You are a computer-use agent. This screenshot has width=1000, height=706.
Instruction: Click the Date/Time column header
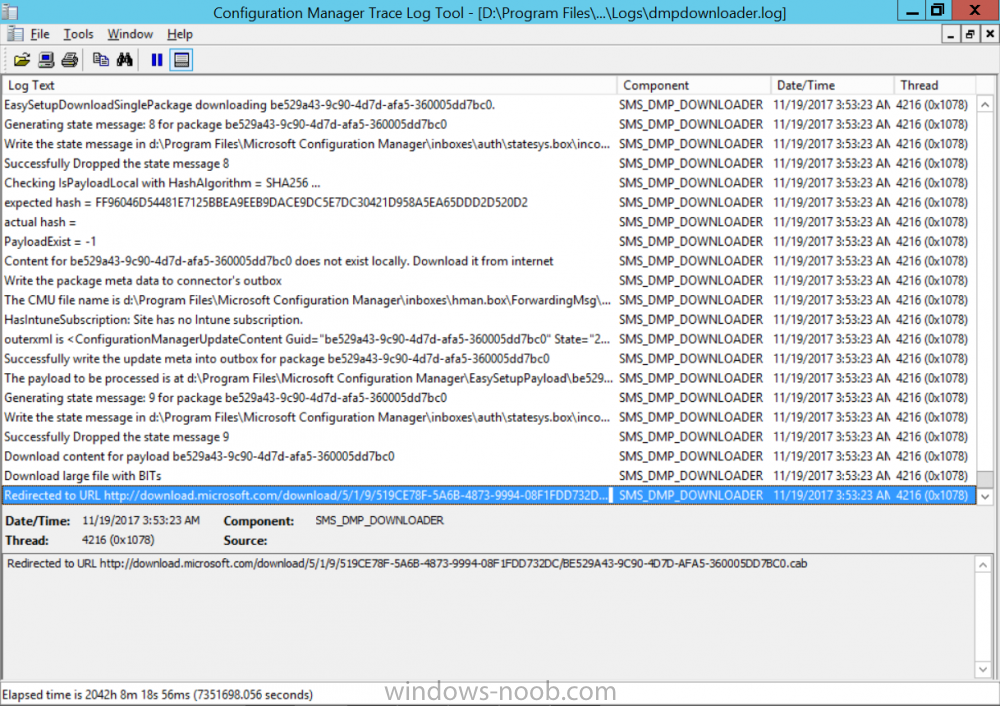pyautogui.click(x=832, y=85)
